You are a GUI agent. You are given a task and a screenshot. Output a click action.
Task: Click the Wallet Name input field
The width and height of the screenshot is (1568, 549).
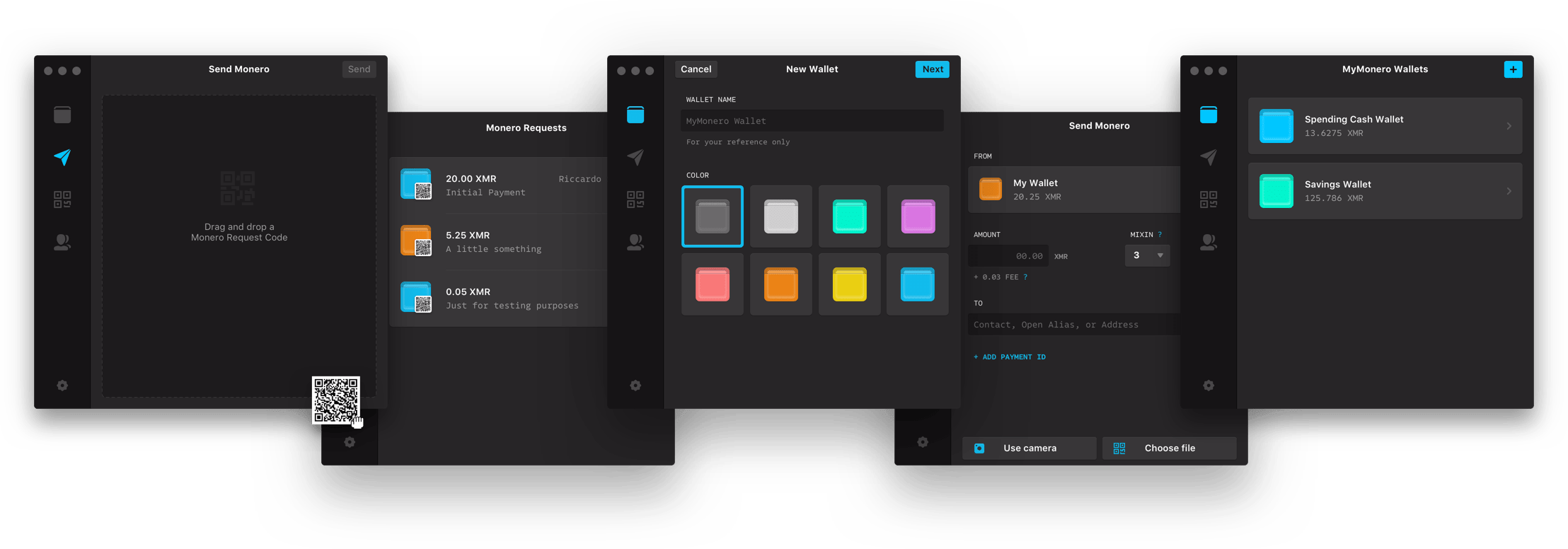(812, 121)
